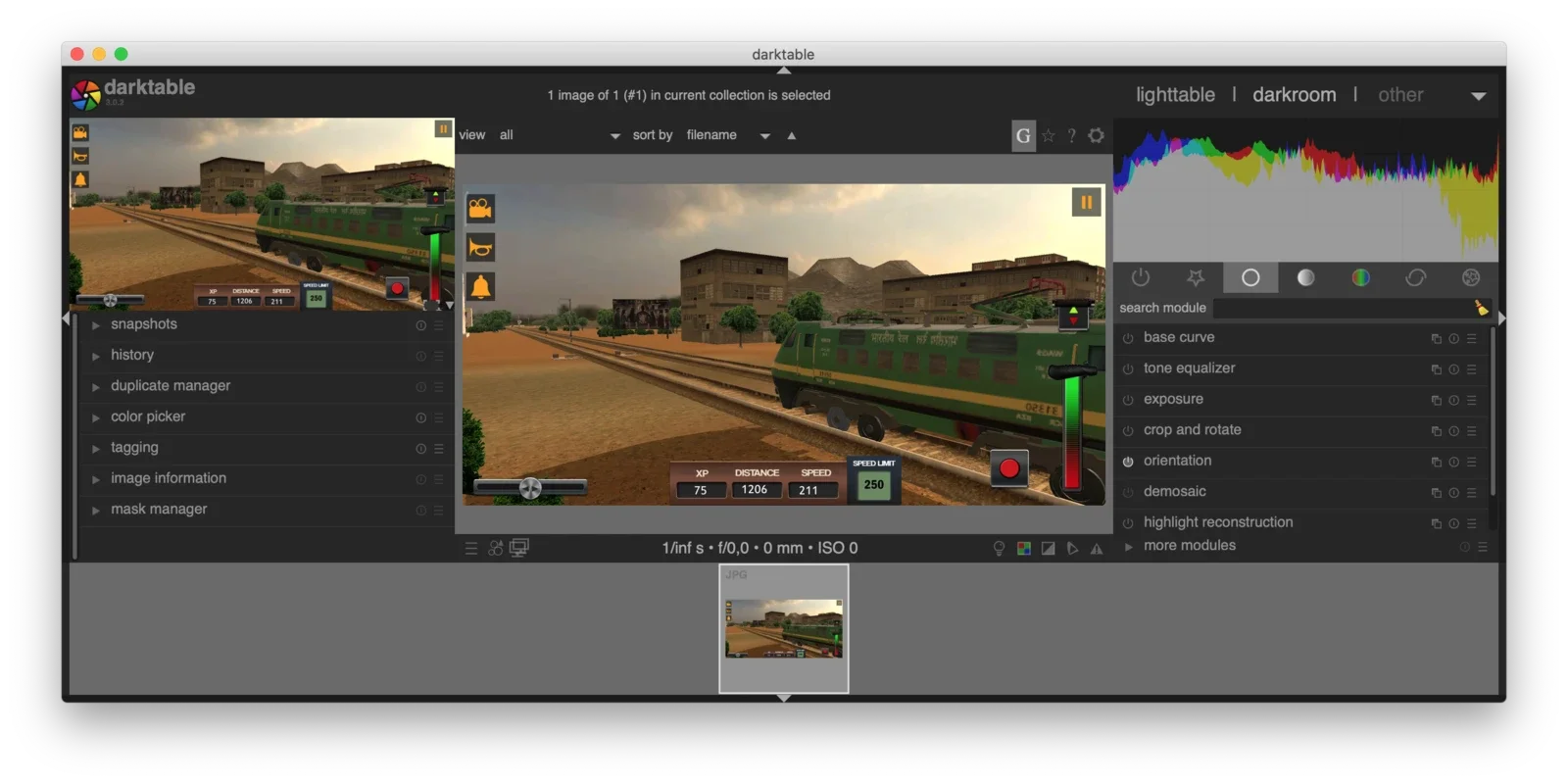Toggle color assessment lightbulb icon
Image resolution: width=1568 pixels, height=784 pixels.
(x=999, y=549)
